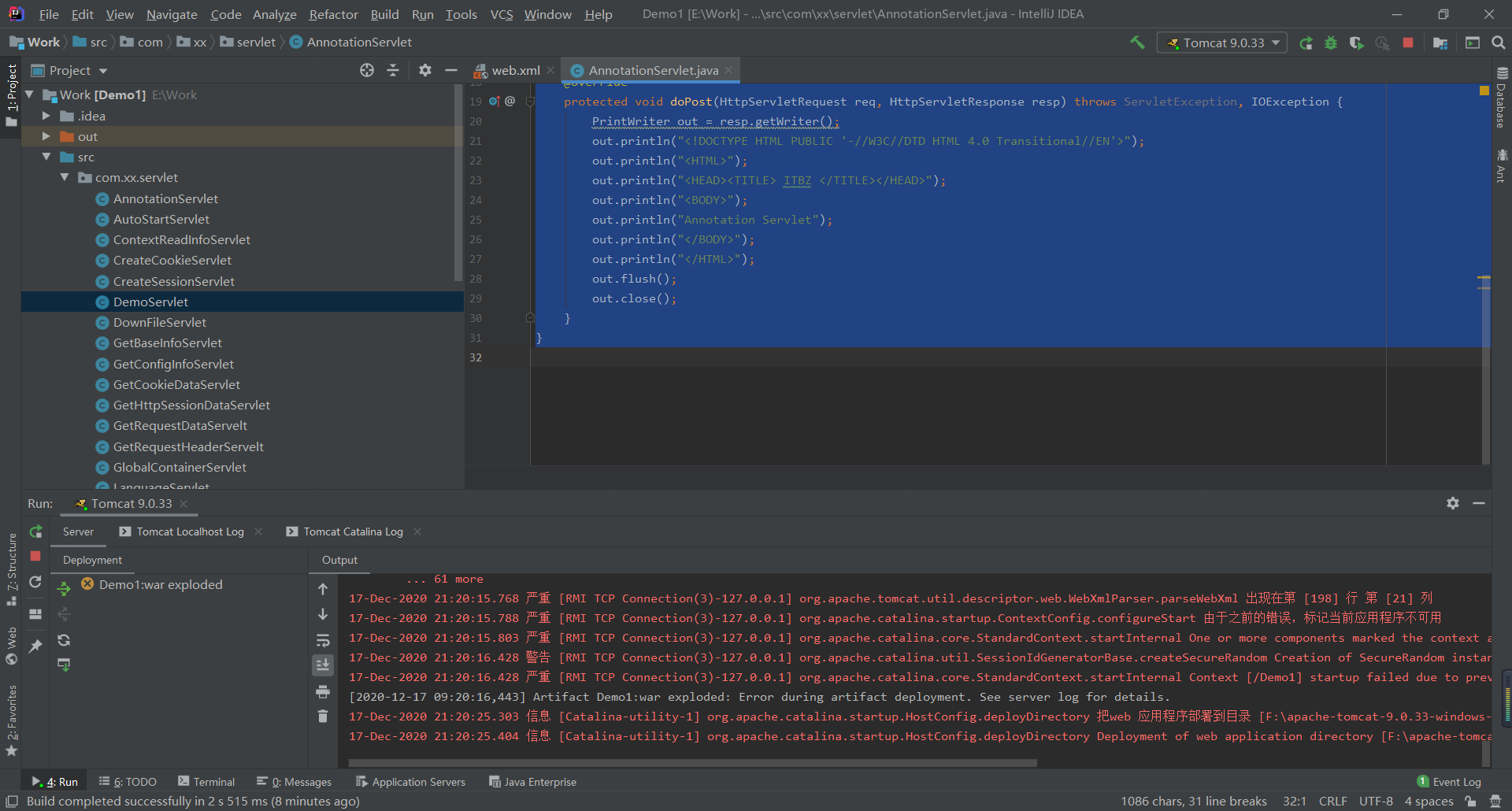Select the Server tab in Run panel

(78, 531)
